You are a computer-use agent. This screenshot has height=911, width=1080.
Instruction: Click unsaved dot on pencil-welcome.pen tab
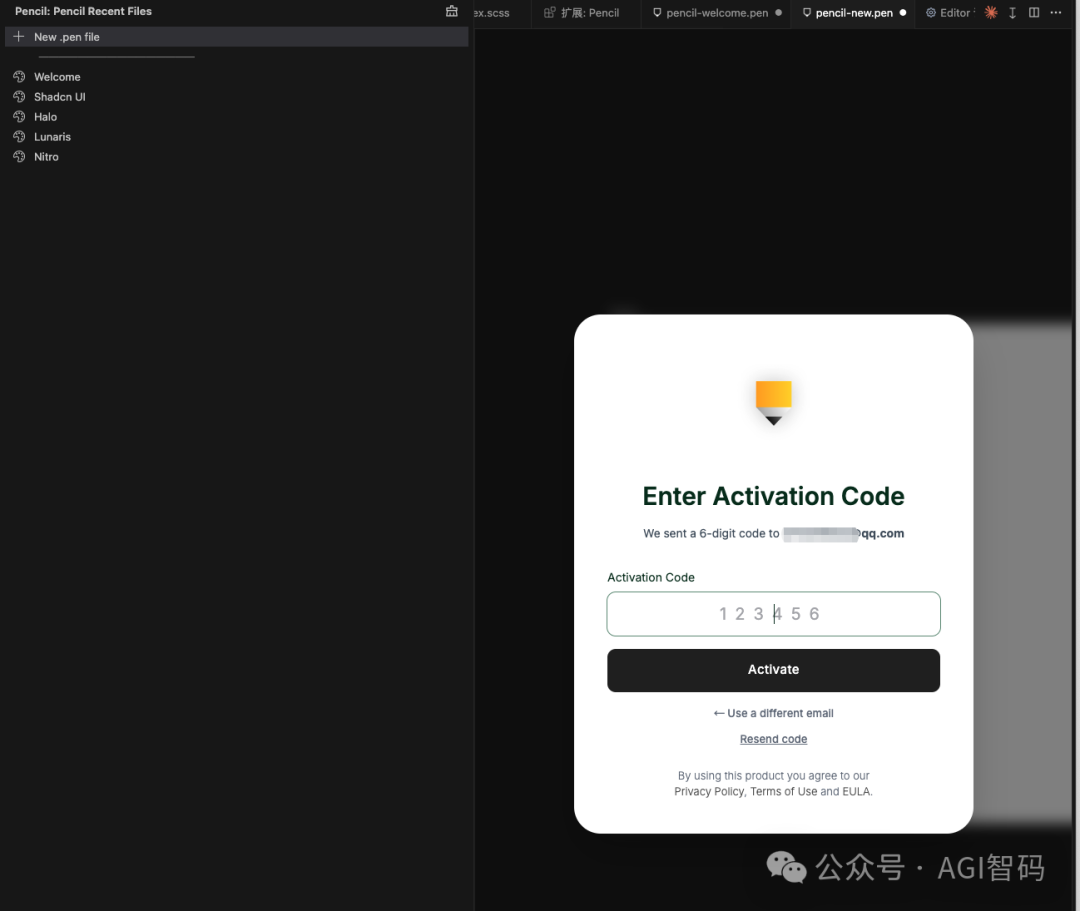point(778,12)
